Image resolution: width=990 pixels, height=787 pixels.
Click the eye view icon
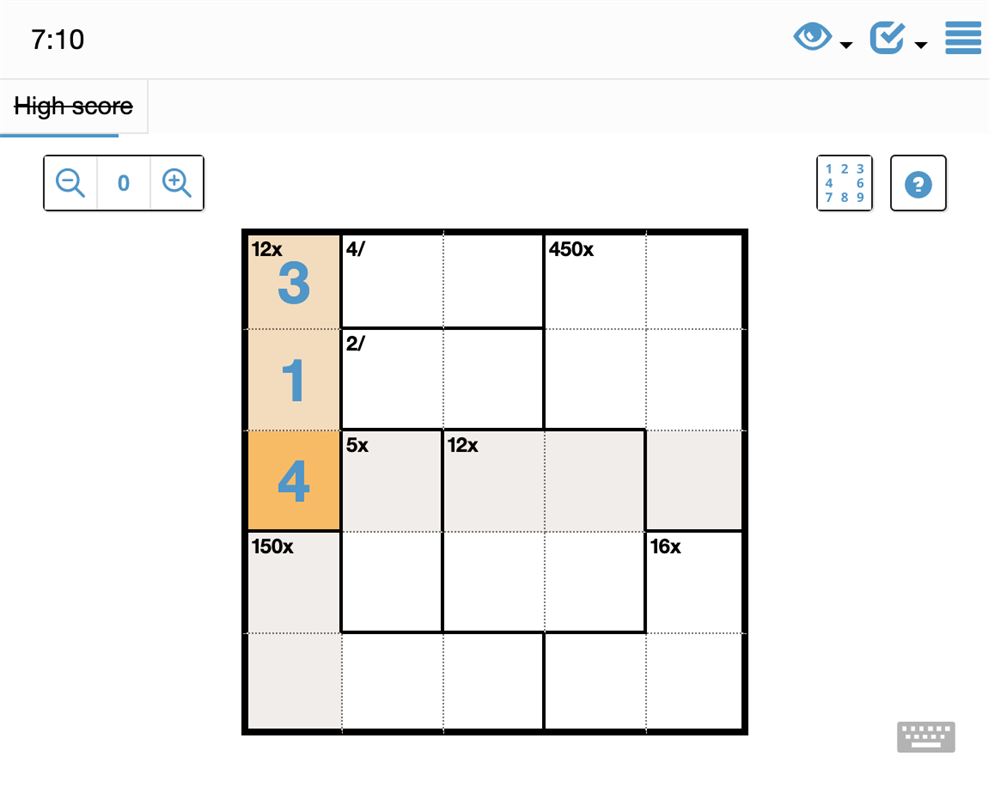coord(812,35)
